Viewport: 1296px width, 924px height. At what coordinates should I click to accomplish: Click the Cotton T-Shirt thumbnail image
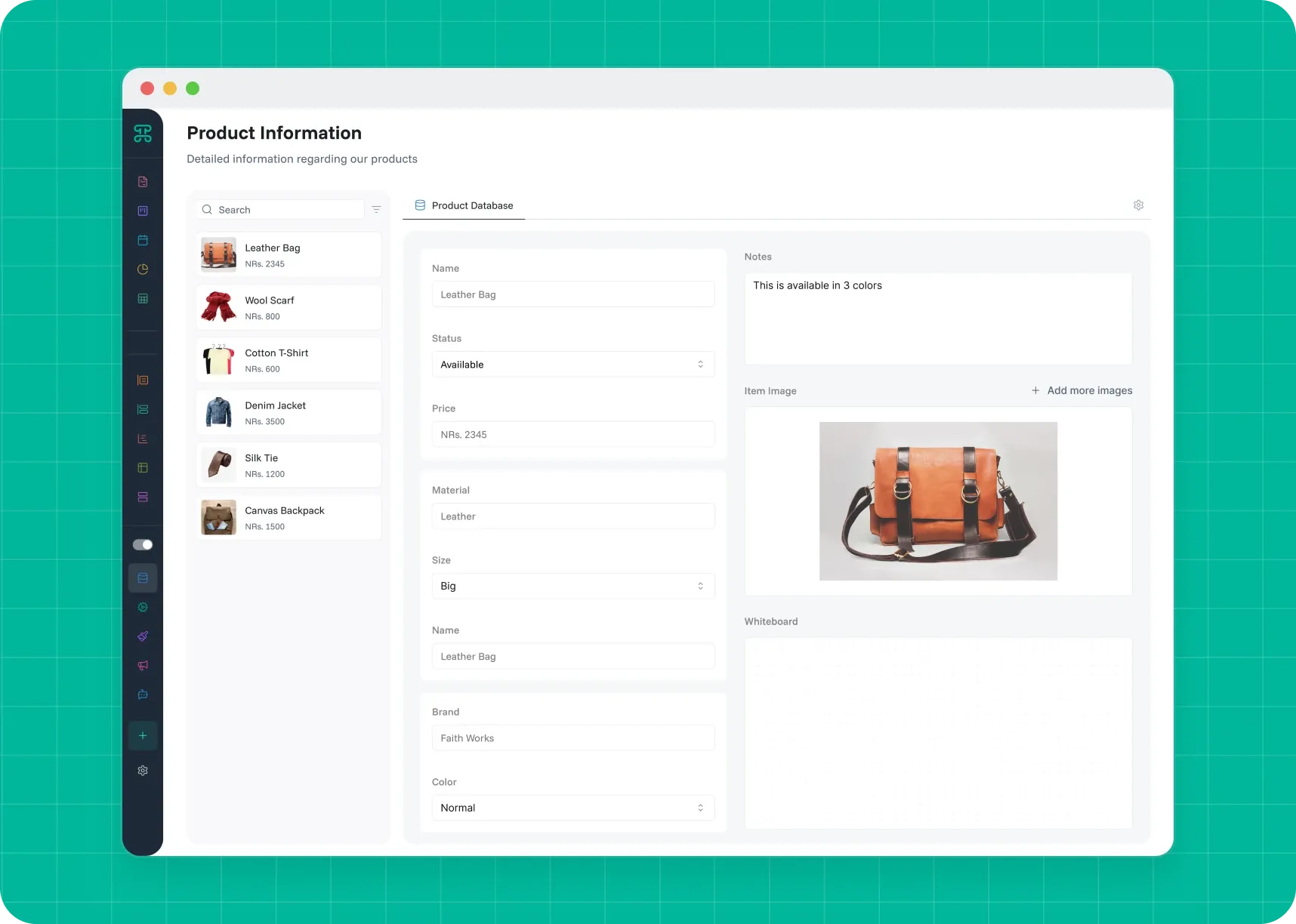(x=219, y=360)
